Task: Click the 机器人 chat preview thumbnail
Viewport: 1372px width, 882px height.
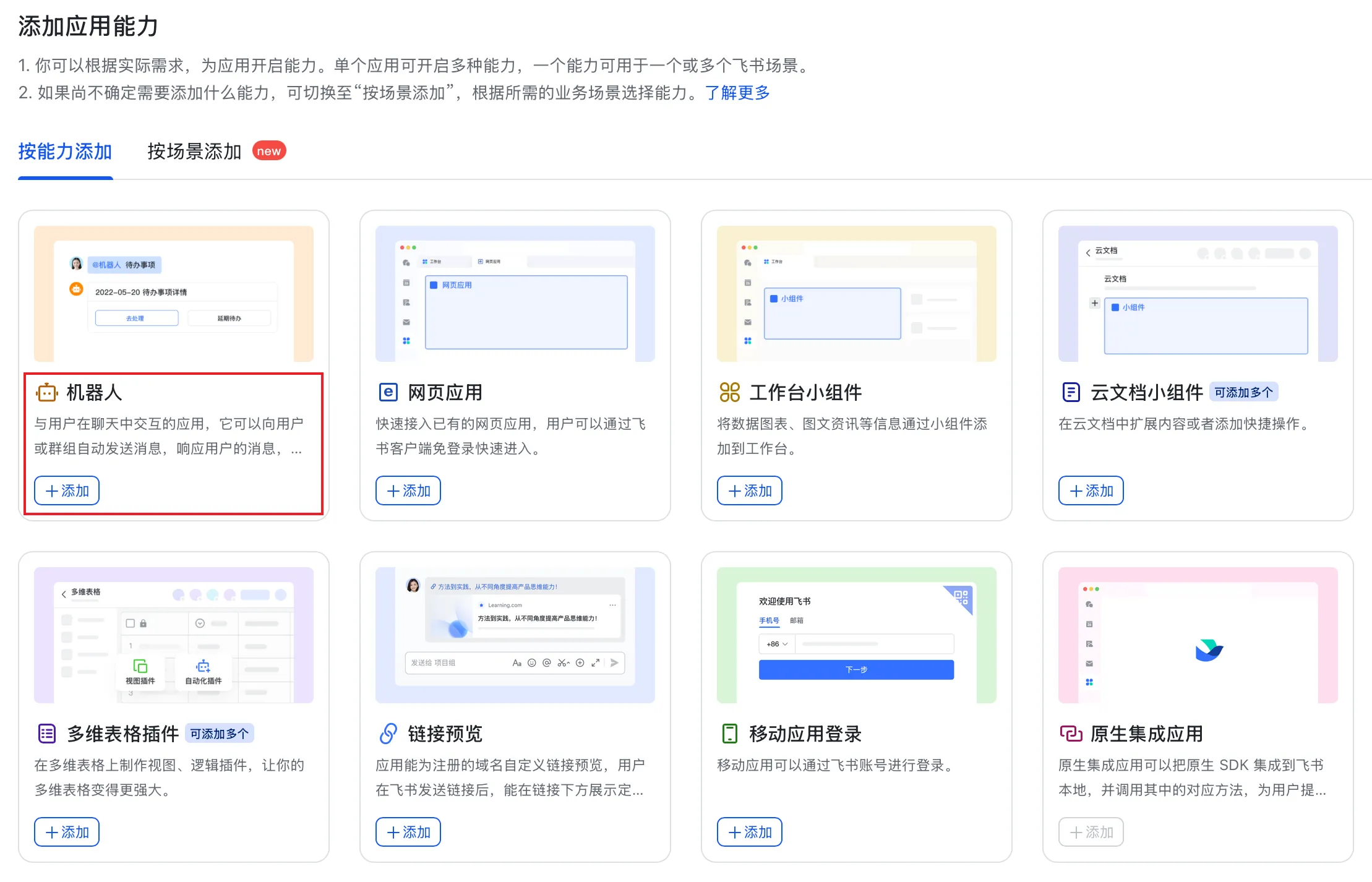Action: pyautogui.click(x=174, y=293)
